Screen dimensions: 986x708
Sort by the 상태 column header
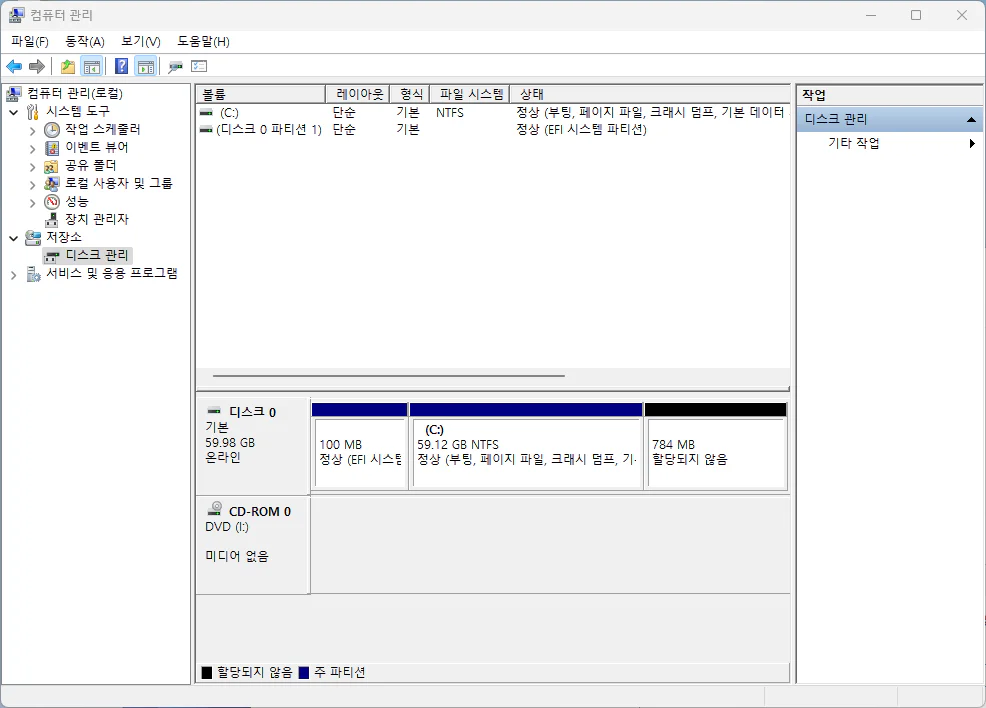(x=650, y=94)
